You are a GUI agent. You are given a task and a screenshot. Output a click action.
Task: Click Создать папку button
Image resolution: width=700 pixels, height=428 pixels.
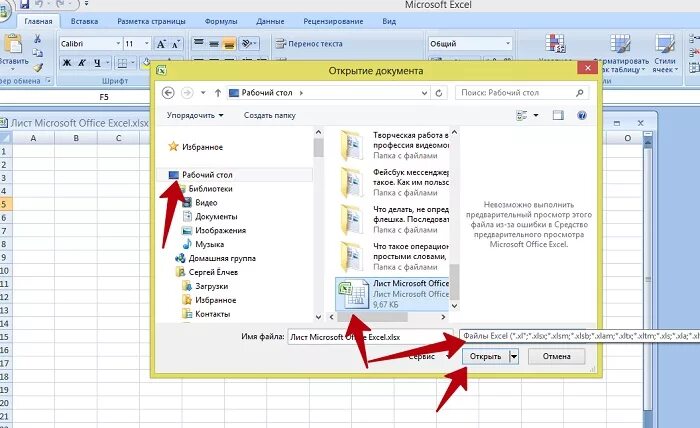270,115
